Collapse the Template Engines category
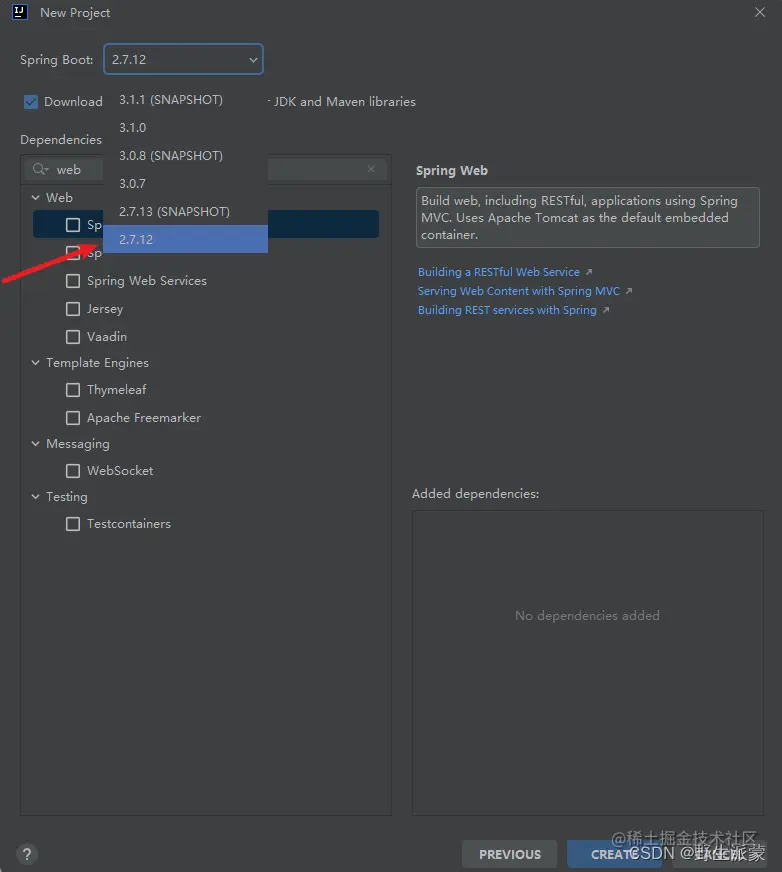 36,363
